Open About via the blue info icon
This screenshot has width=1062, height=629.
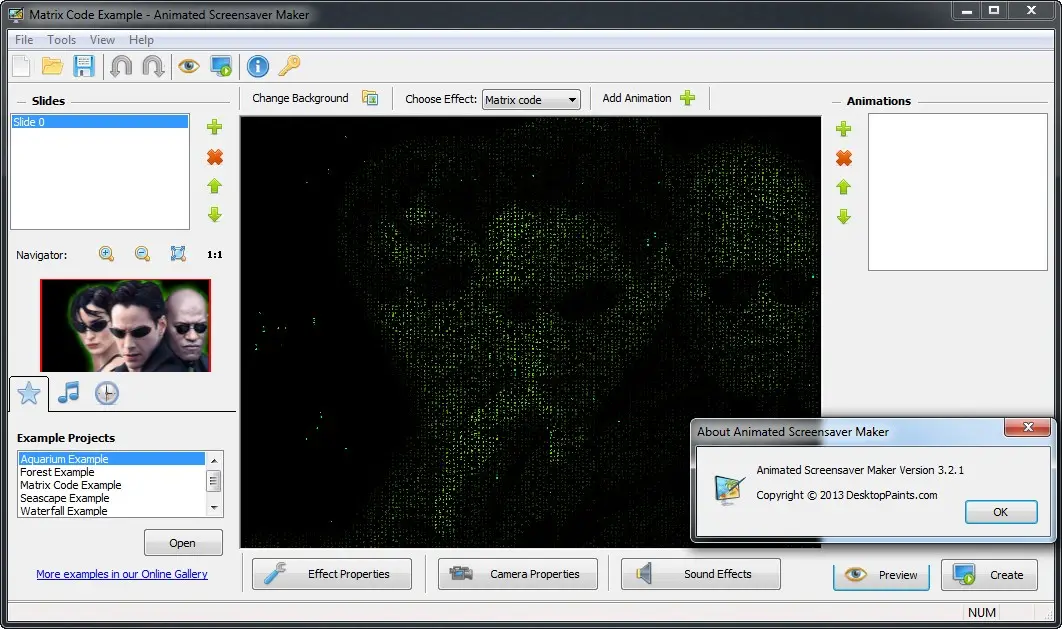click(257, 66)
